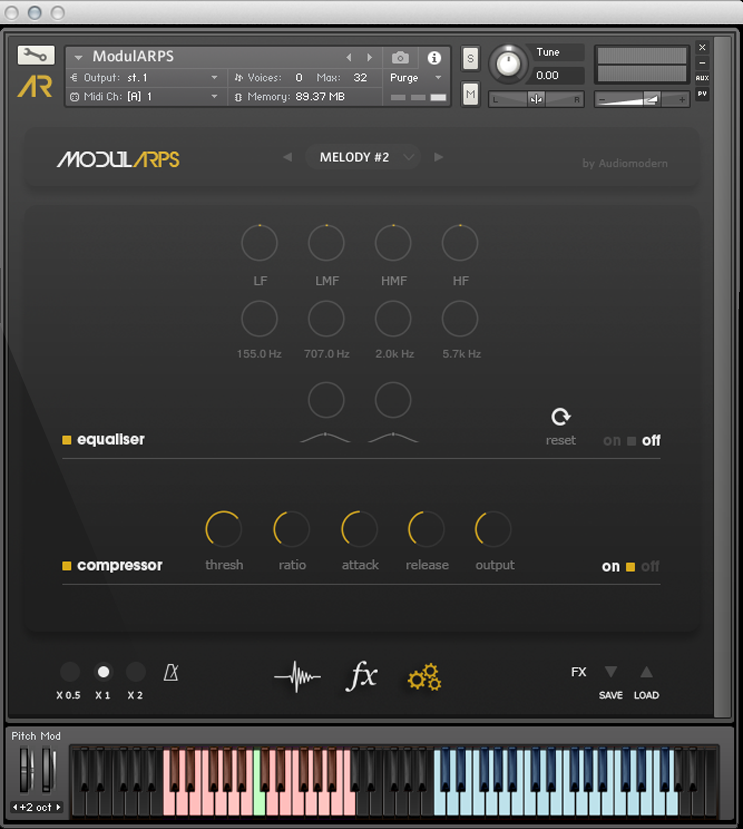Viewport: 743px width, 829px height.
Task: Go to previous instrument arrow in header
Action: click(348, 57)
